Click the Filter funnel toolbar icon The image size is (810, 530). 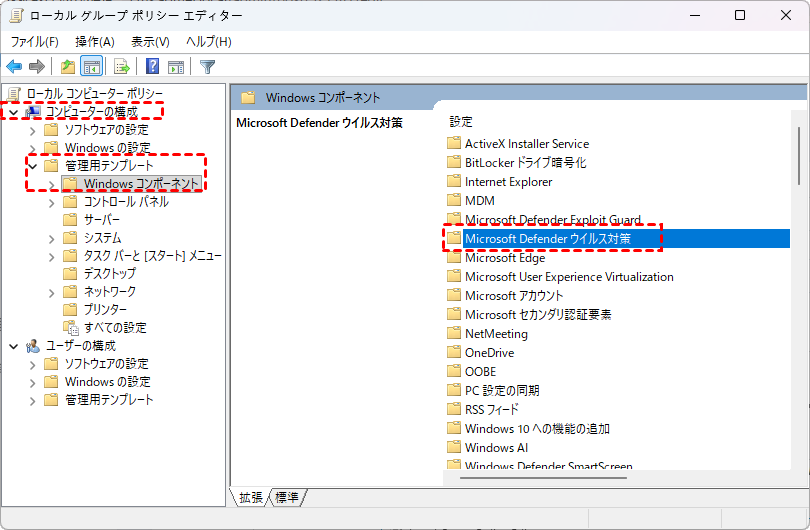pyautogui.click(x=207, y=67)
